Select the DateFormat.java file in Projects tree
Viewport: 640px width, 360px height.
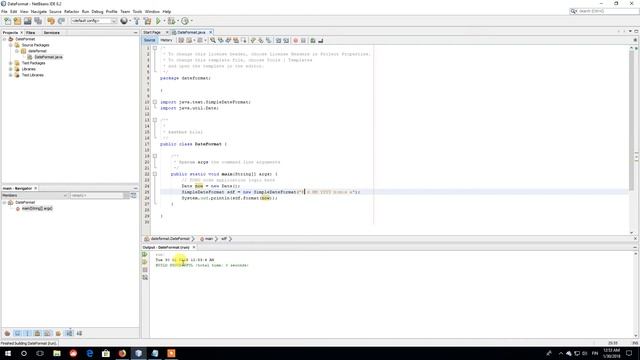click(x=48, y=57)
